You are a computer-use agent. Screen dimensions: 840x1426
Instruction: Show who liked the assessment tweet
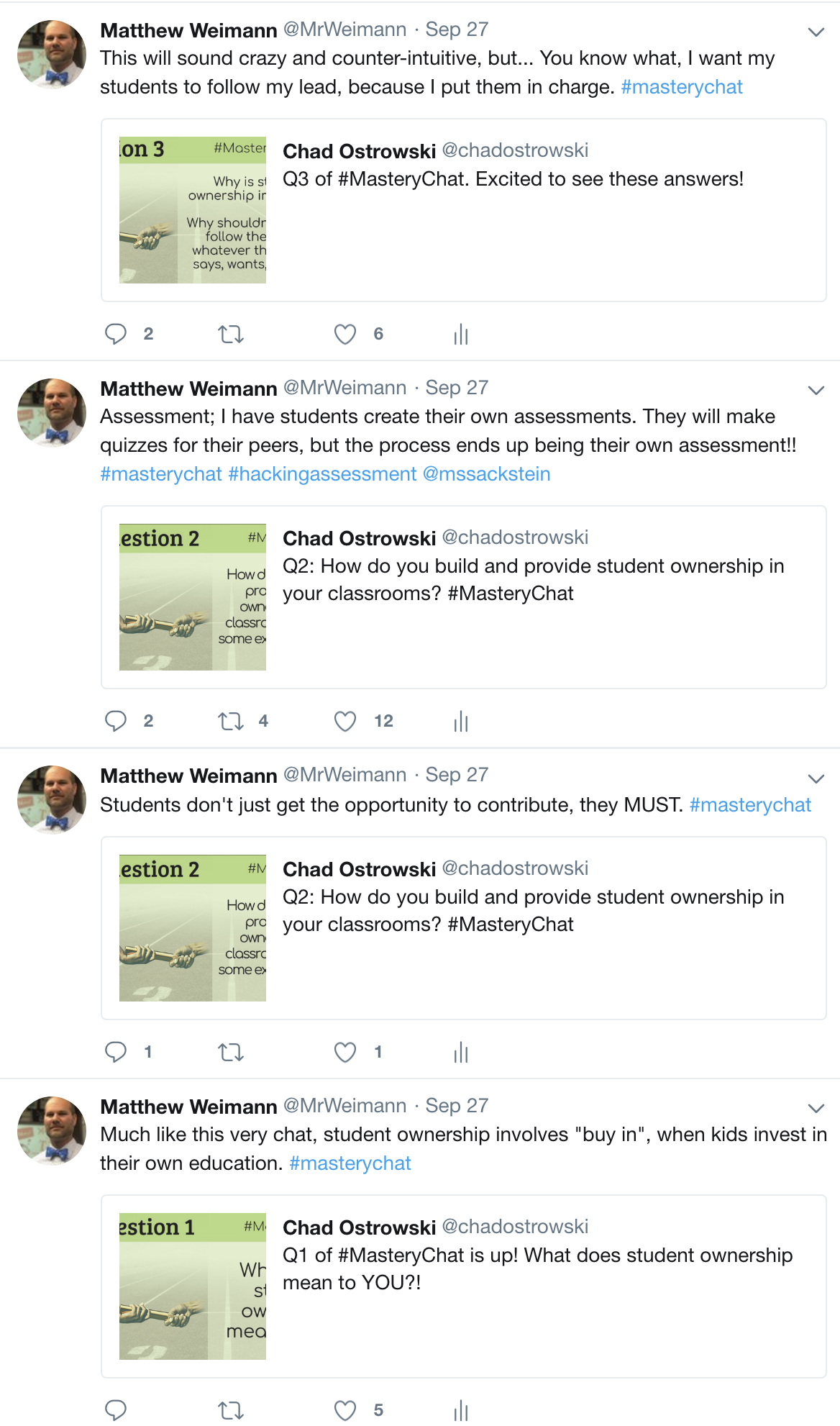(383, 721)
